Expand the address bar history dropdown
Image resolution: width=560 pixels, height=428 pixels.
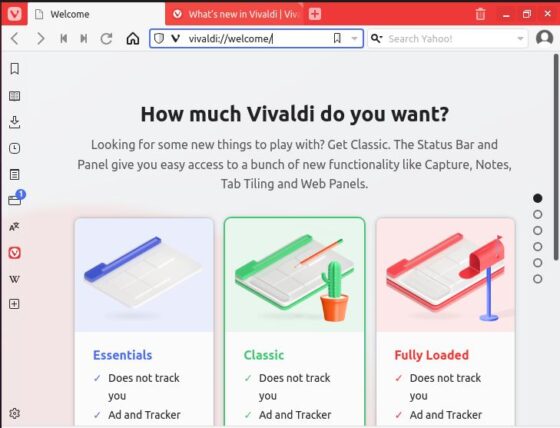354,39
